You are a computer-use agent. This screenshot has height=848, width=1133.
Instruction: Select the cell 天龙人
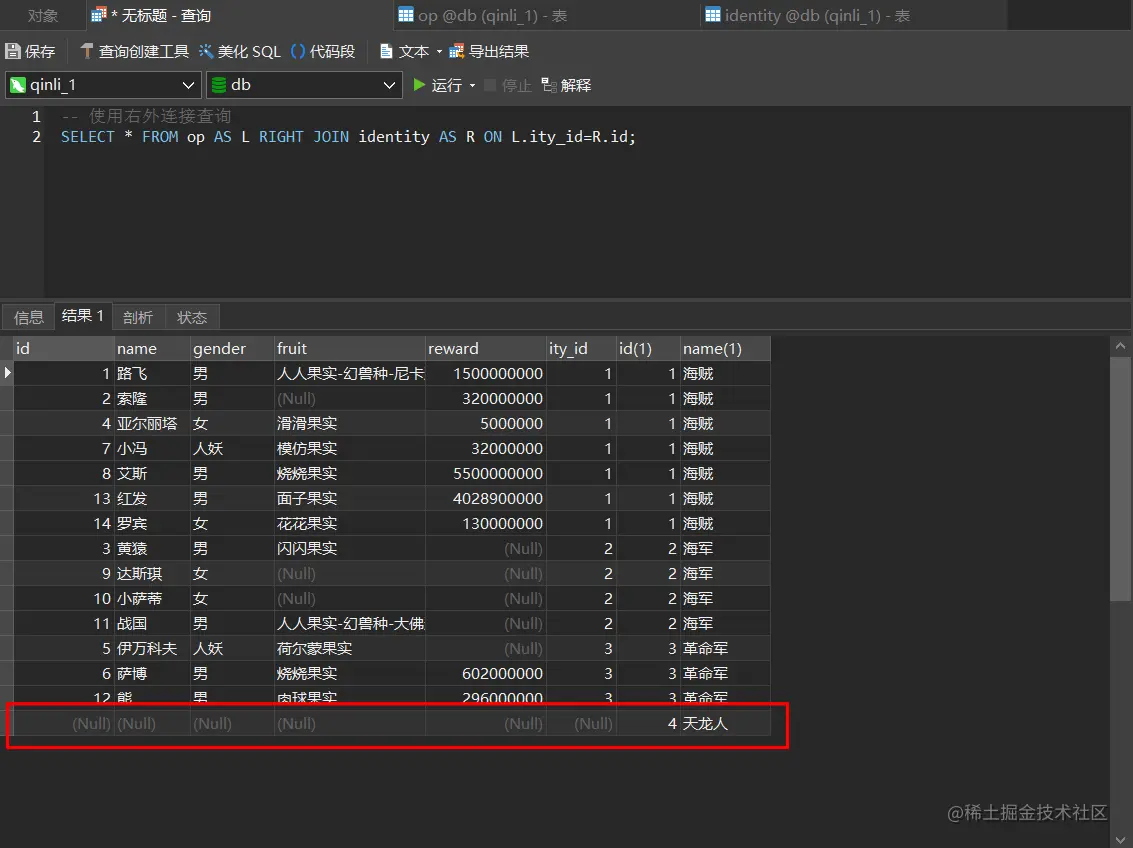725,723
